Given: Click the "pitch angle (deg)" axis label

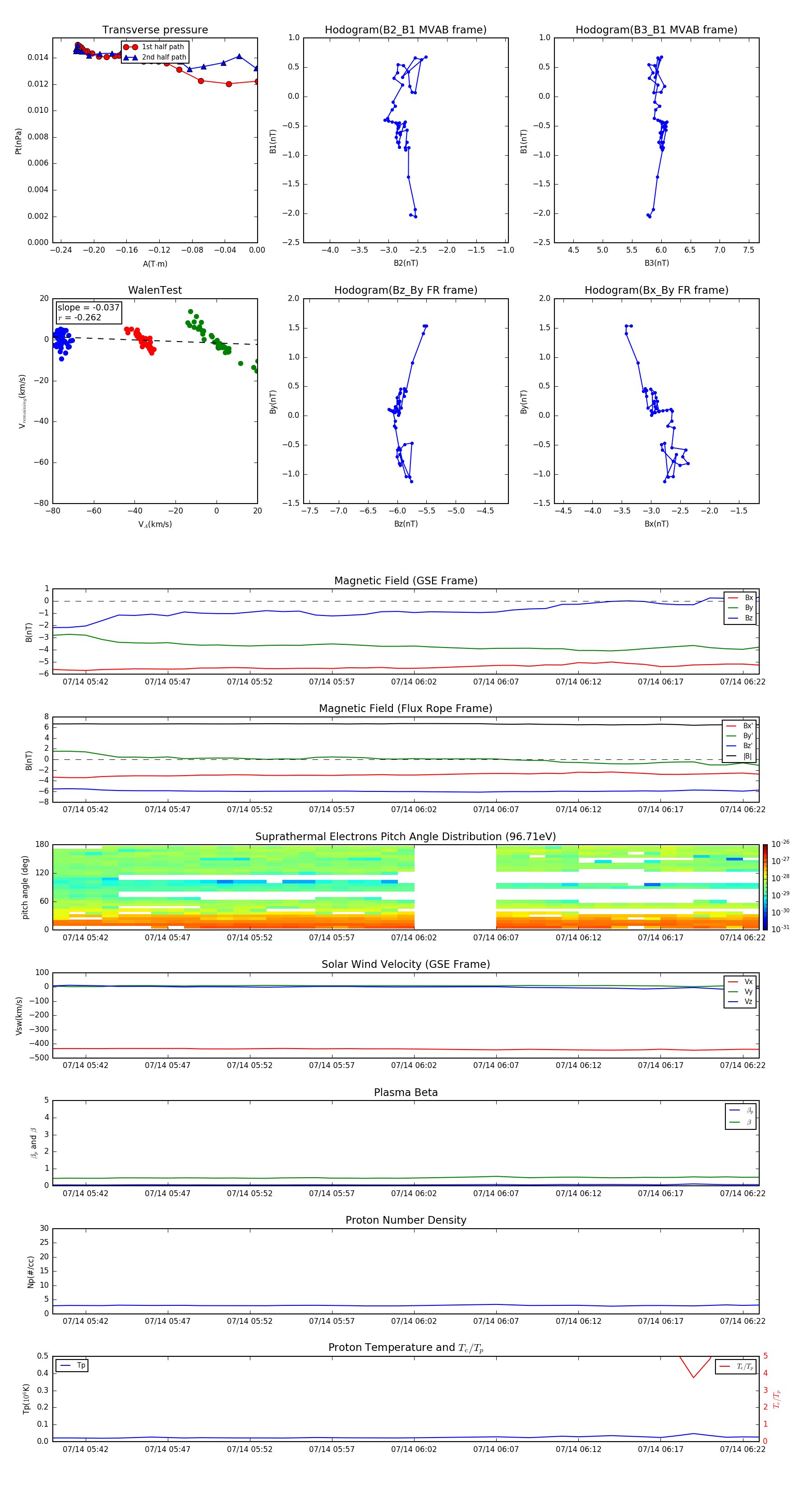Looking at the screenshot, I should tap(25, 887).
